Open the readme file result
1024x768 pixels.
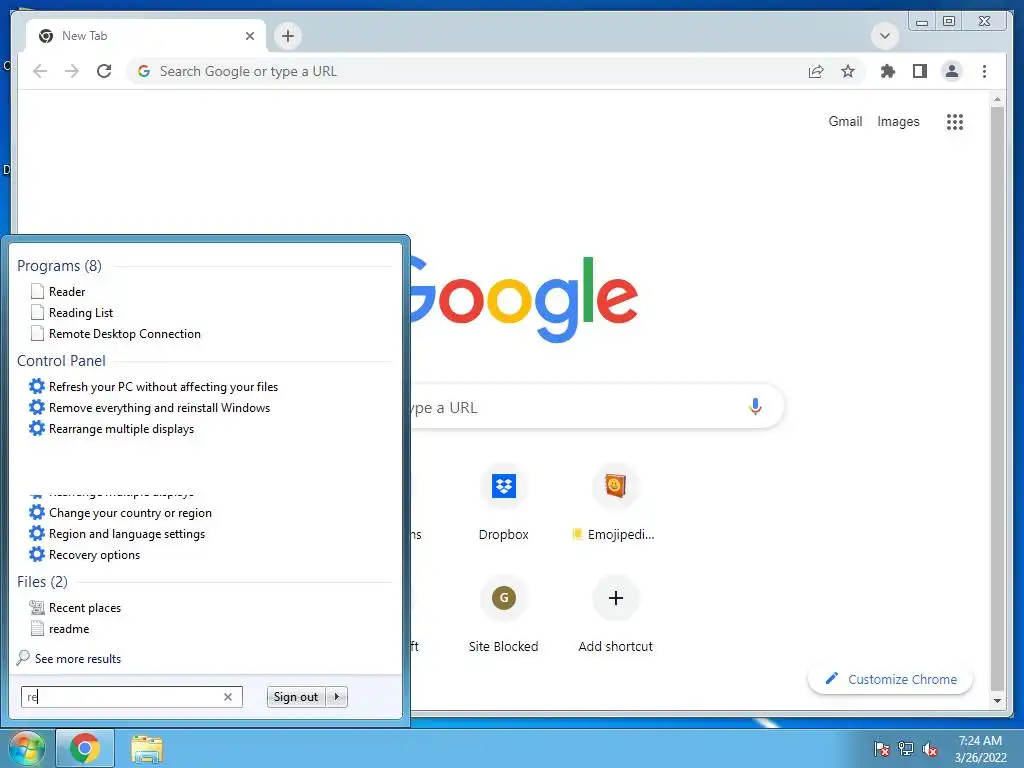point(69,628)
